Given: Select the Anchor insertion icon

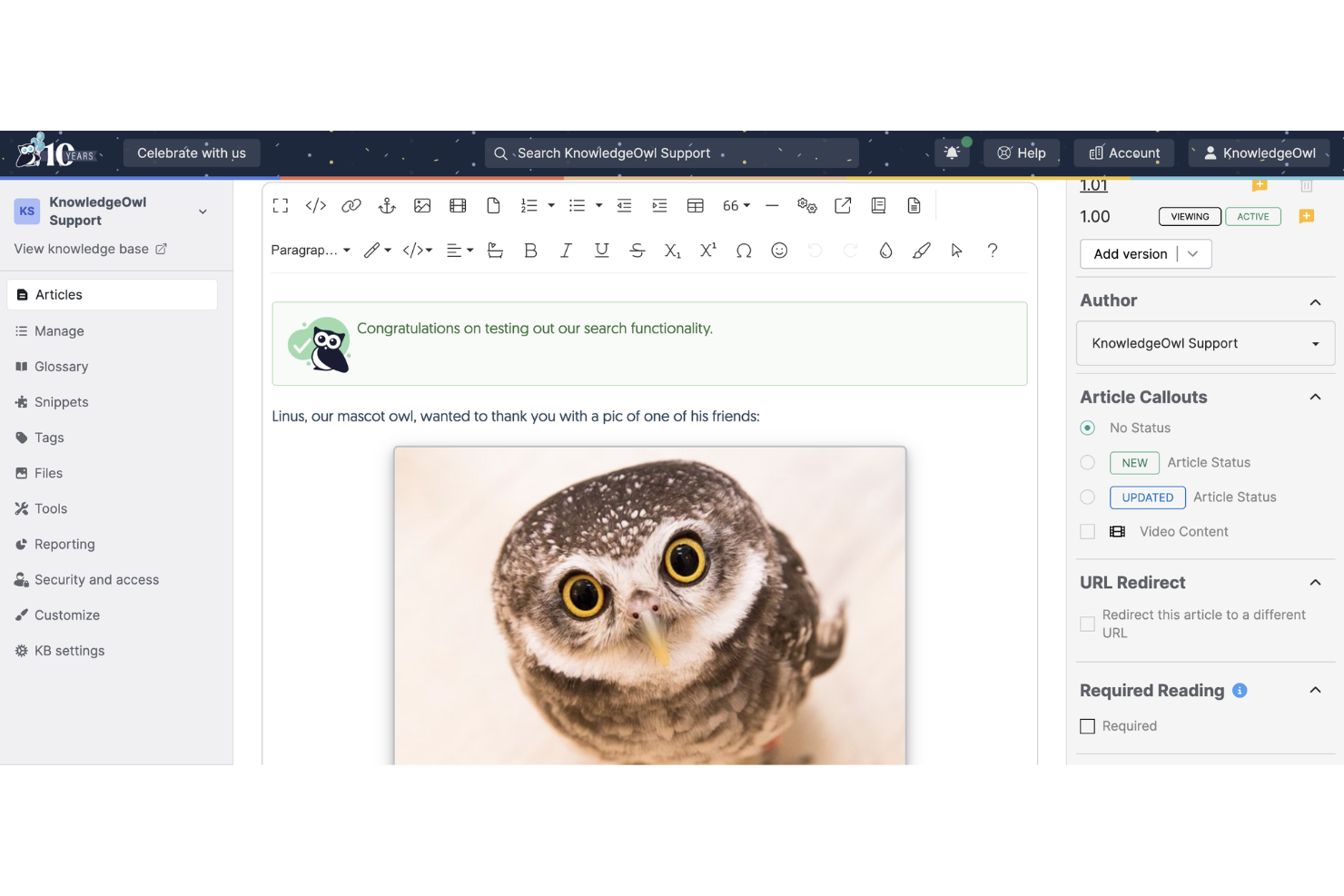Looking at the screenshot, I should point(387,205).
